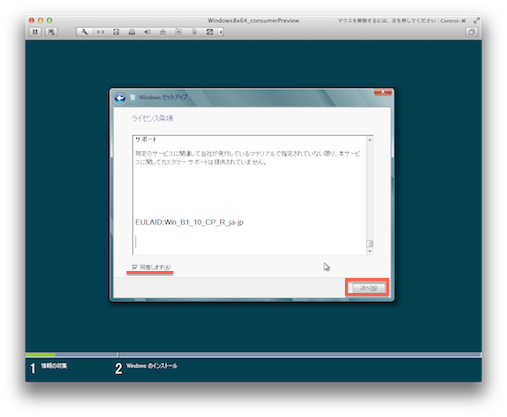Viewport: 507px width, 417px height.
Task: Enter full screen with the expand arrows
Action: [x=476, y=21]
